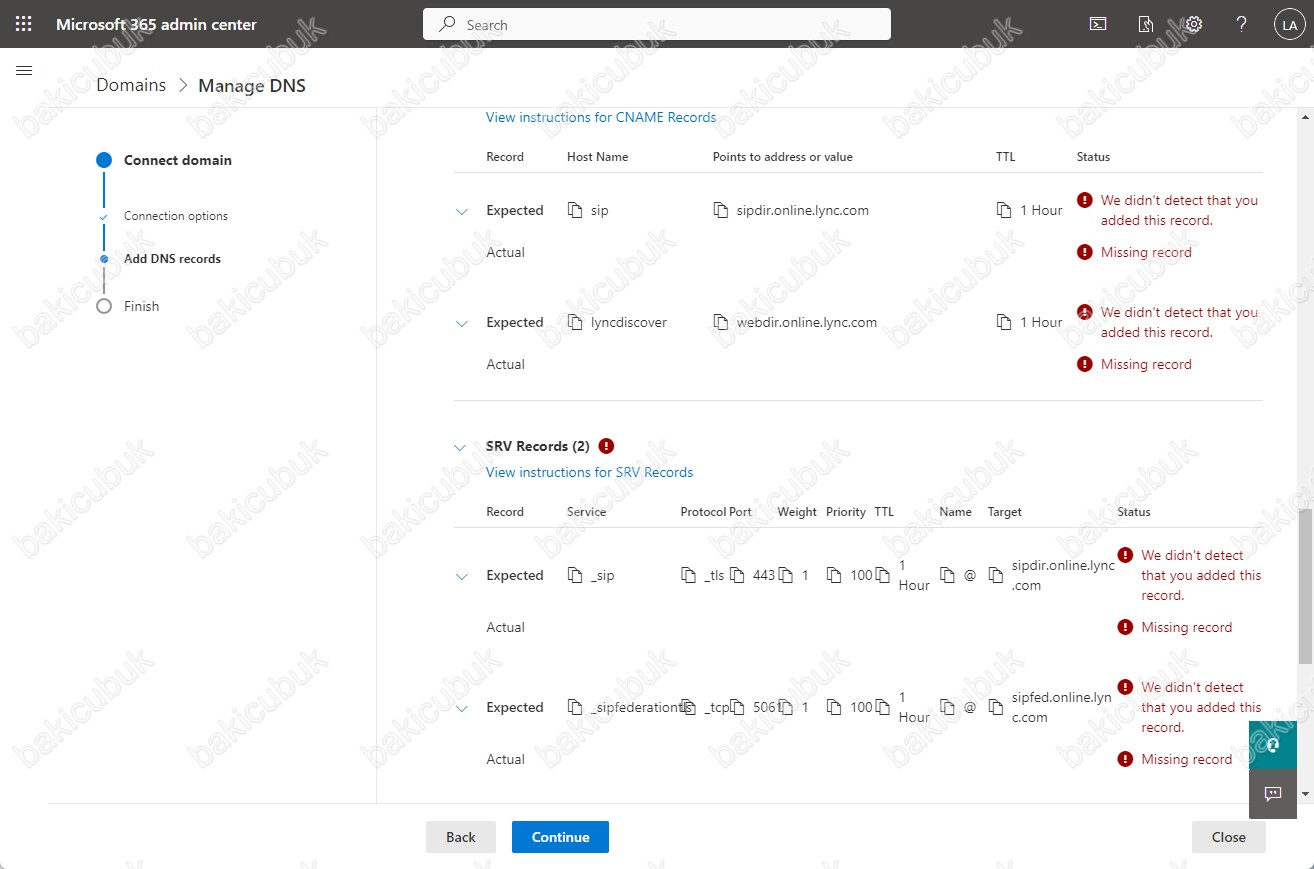Open View instructions for CNAME Records
Image resolution: width=1314 pixels, height=869 pixels.
601,117
